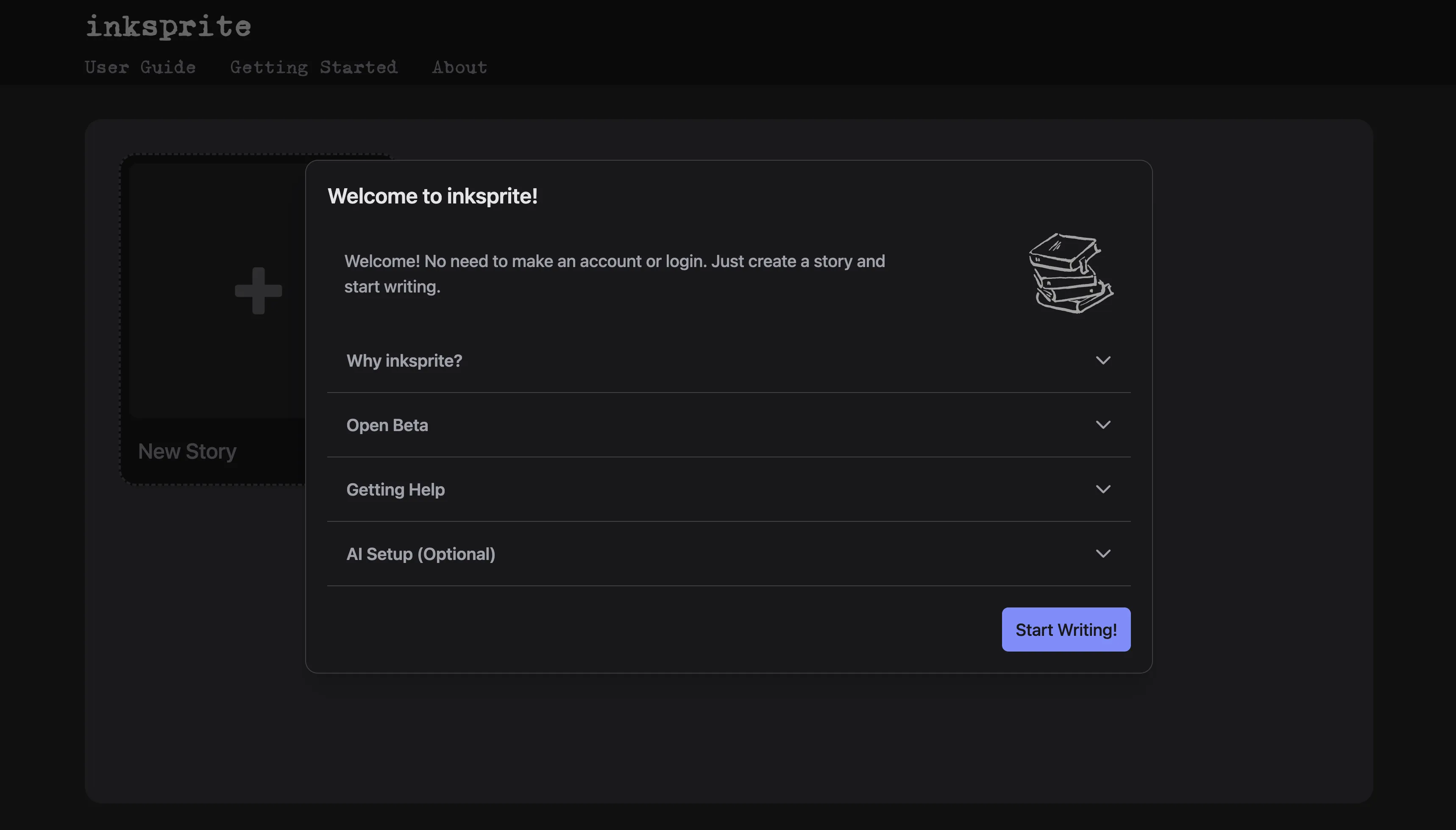Click the chevron next to Why inksprite?
Viewport: 1456px width, 830px height.
pos(1102,360)
